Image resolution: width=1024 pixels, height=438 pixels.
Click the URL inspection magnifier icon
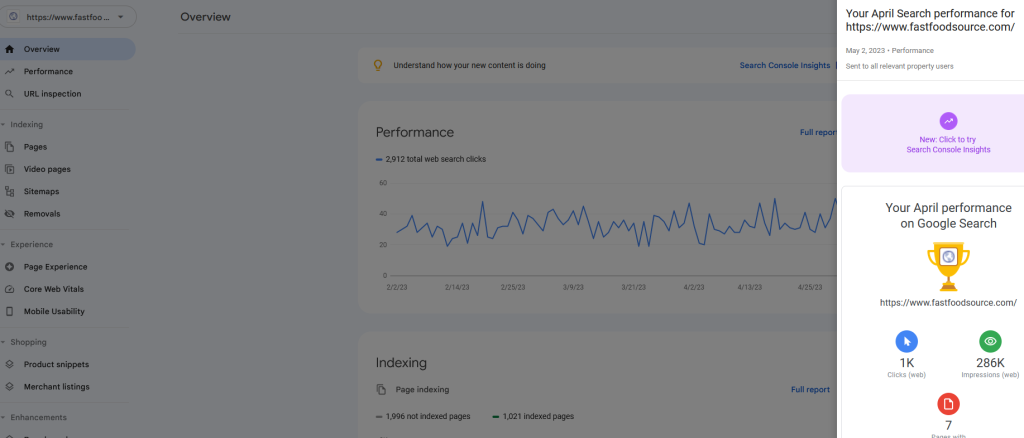click(x=10, y=94)
